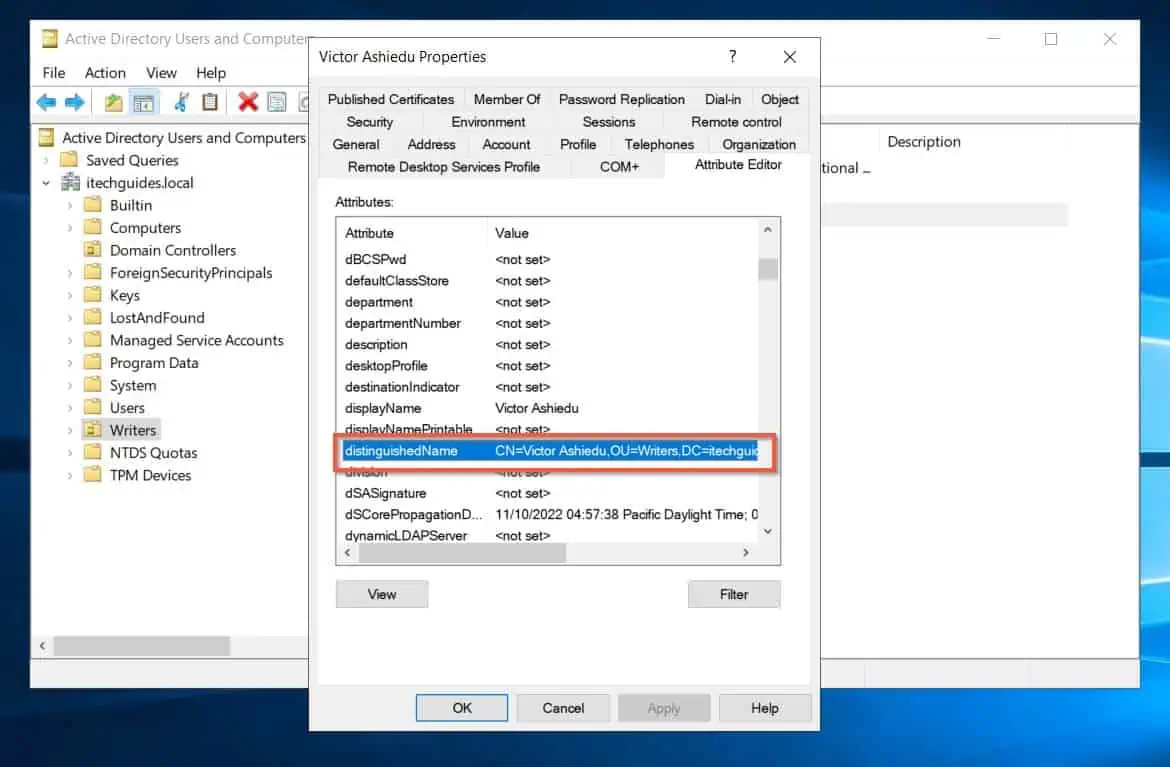This screenshot has height=767, width=1170.
Task: Select the Saved Queries folder icon
Action: coord(69,160)
